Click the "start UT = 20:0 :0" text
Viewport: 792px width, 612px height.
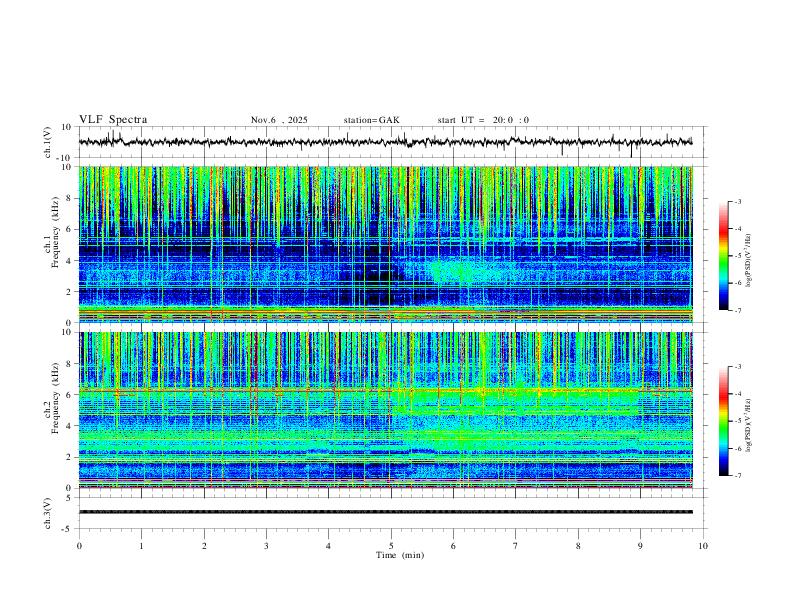[x=483, y=120]
